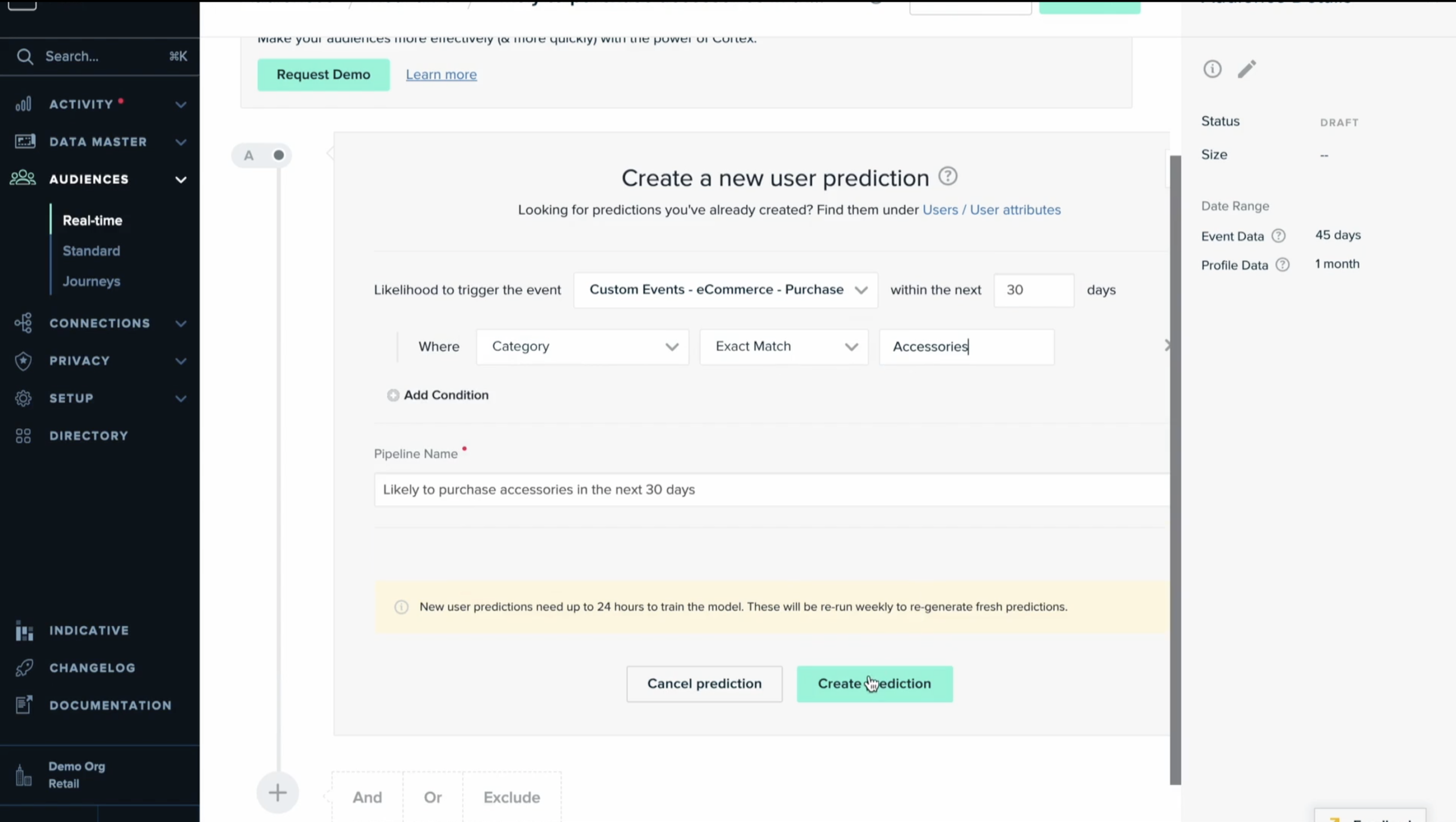Open the Indicative sidebar icon

point(24,630)
